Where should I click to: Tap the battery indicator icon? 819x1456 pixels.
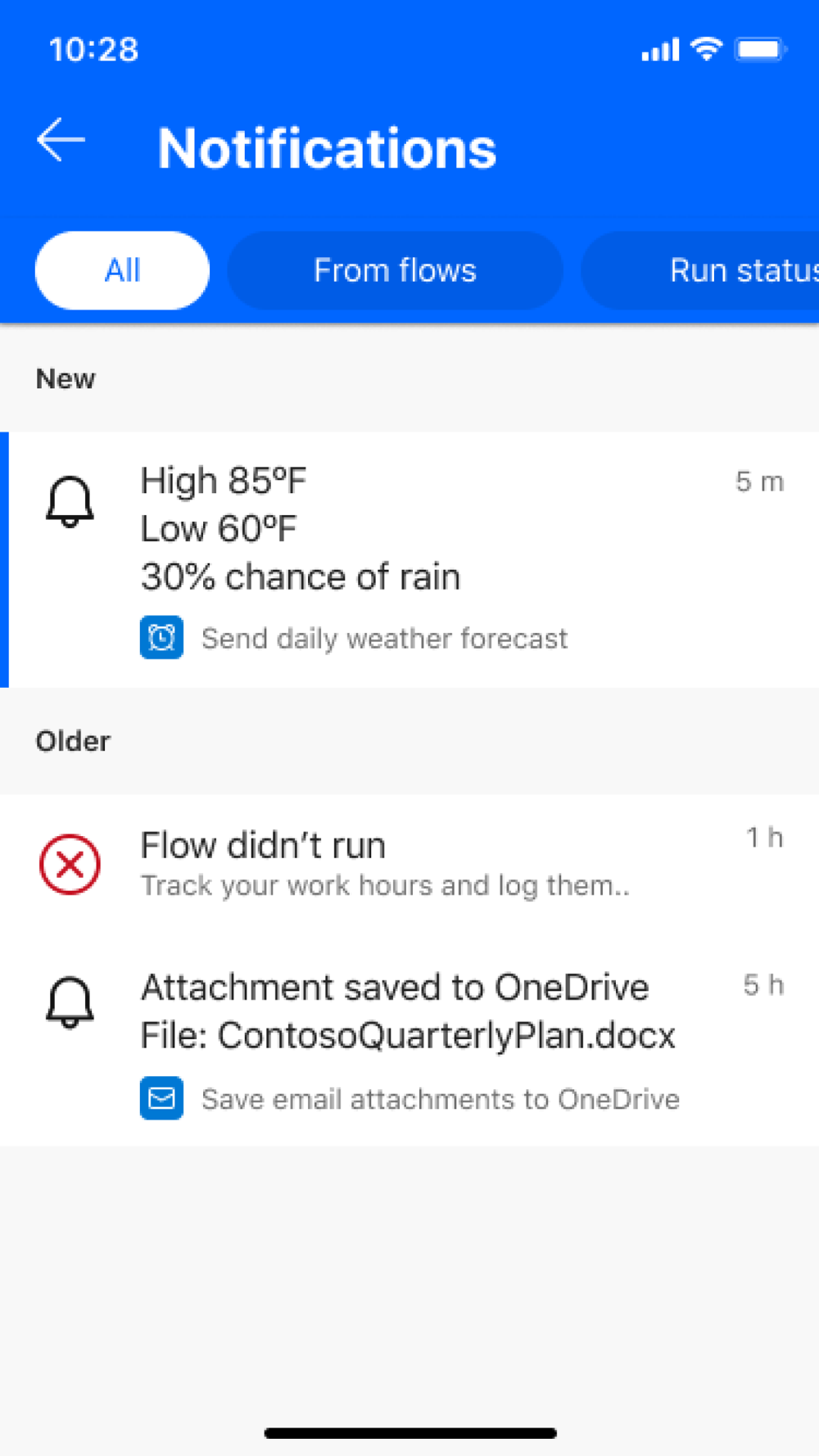[761, 49]
